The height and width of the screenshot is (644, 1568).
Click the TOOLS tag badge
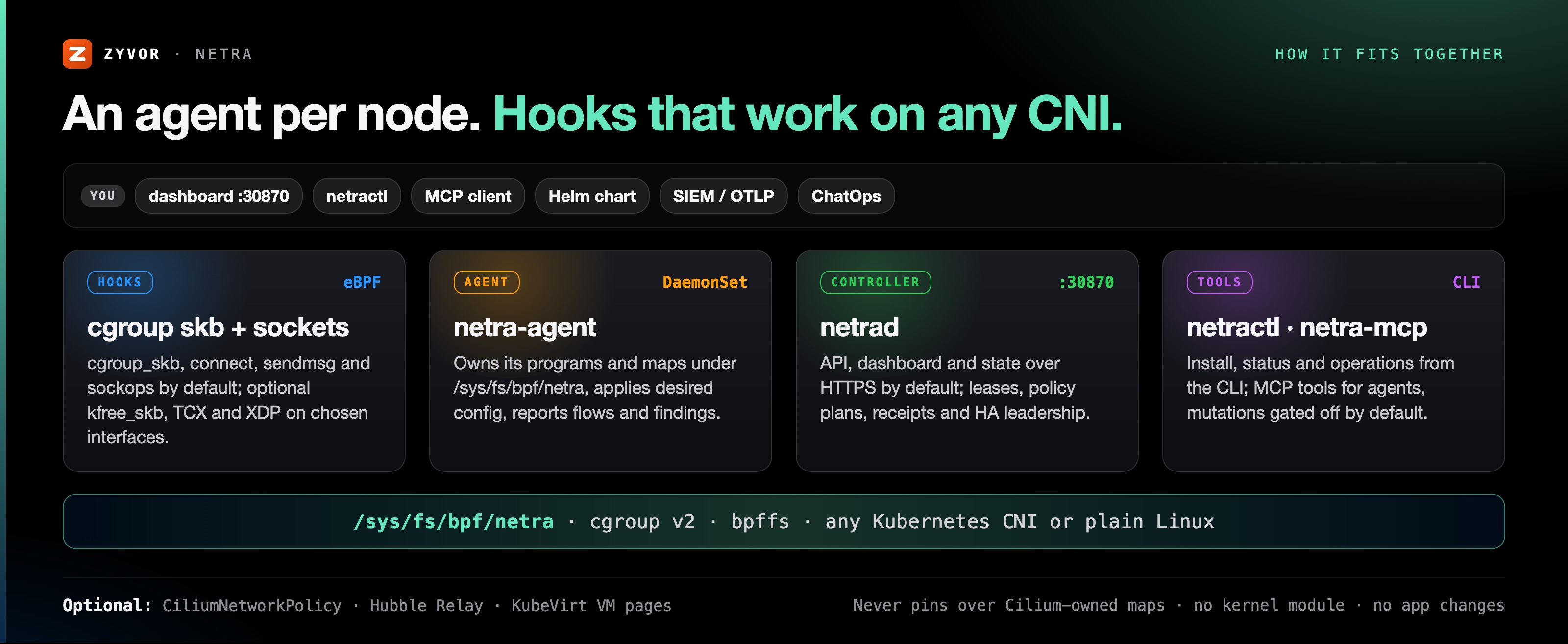[1219, 282]
